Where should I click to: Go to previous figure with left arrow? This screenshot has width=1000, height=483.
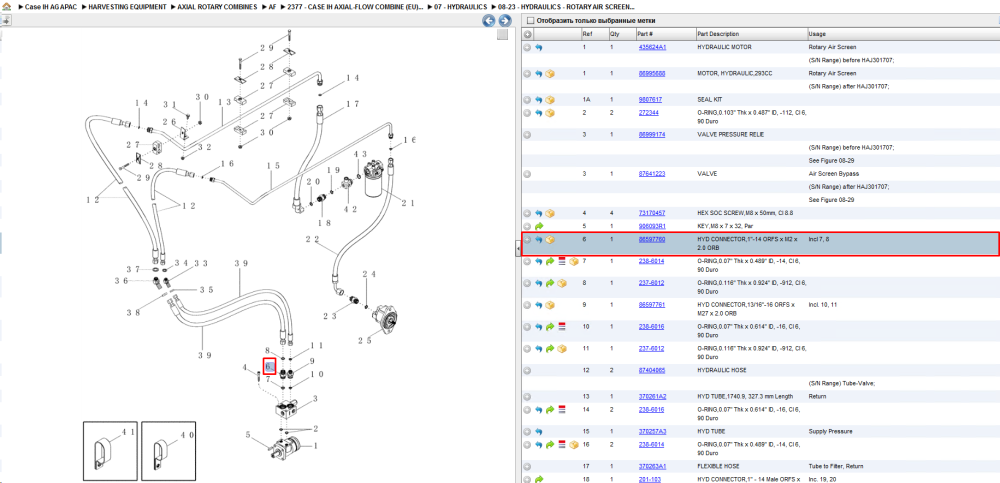click(x=489, y=21)
